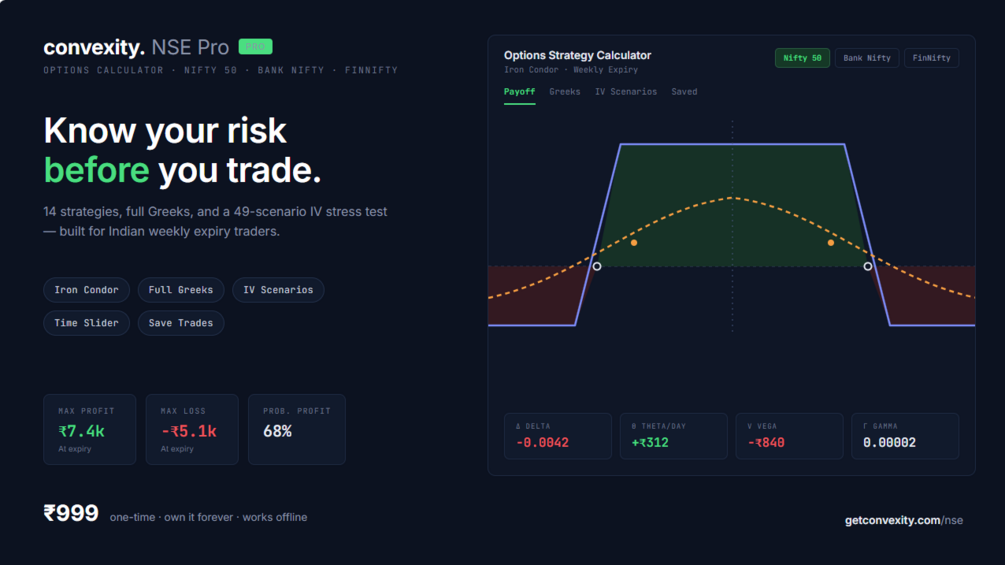Select the right breakeven circle marker

(x=867, y=266)
